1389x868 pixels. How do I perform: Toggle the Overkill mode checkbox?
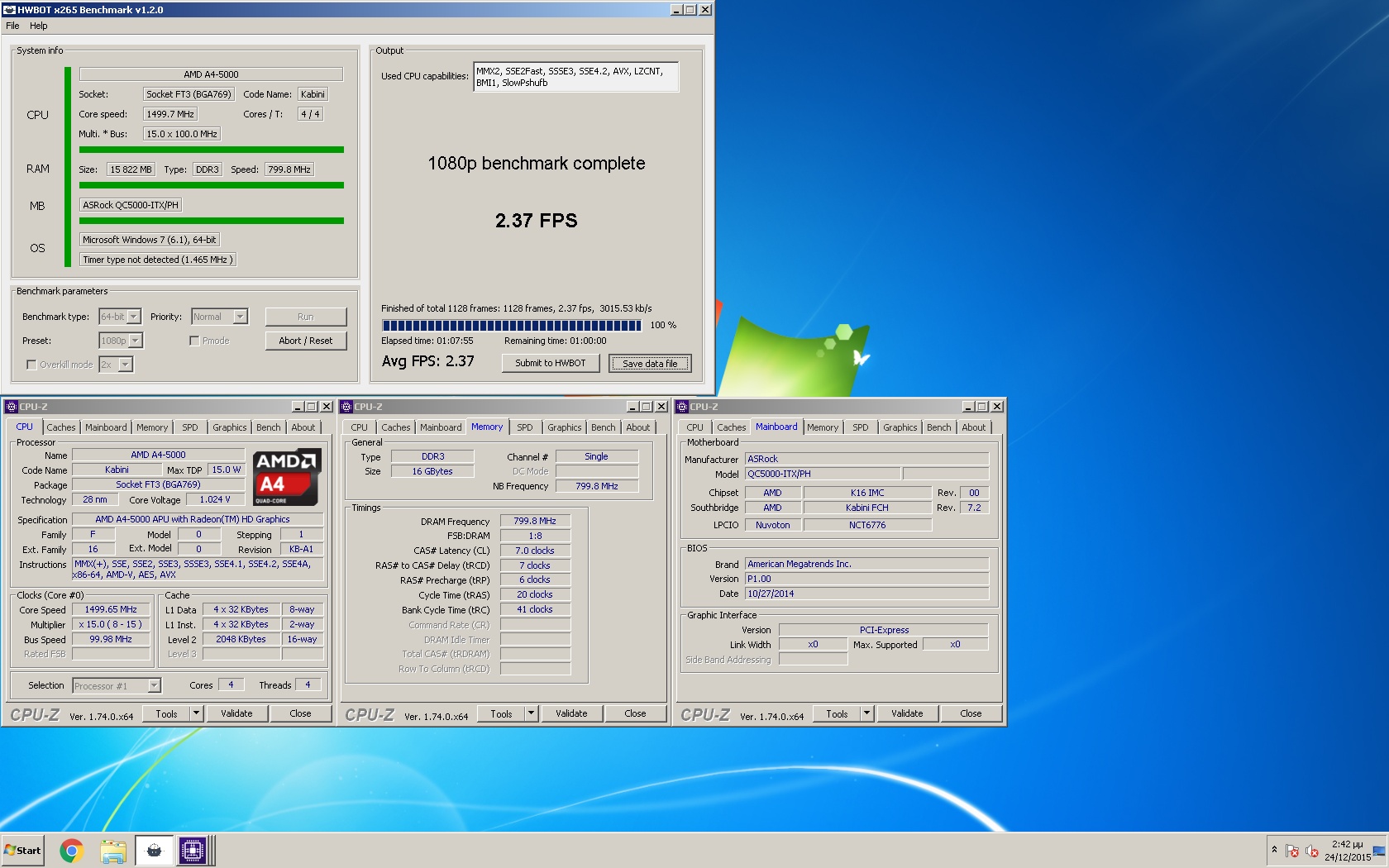[x=31, y=365]
